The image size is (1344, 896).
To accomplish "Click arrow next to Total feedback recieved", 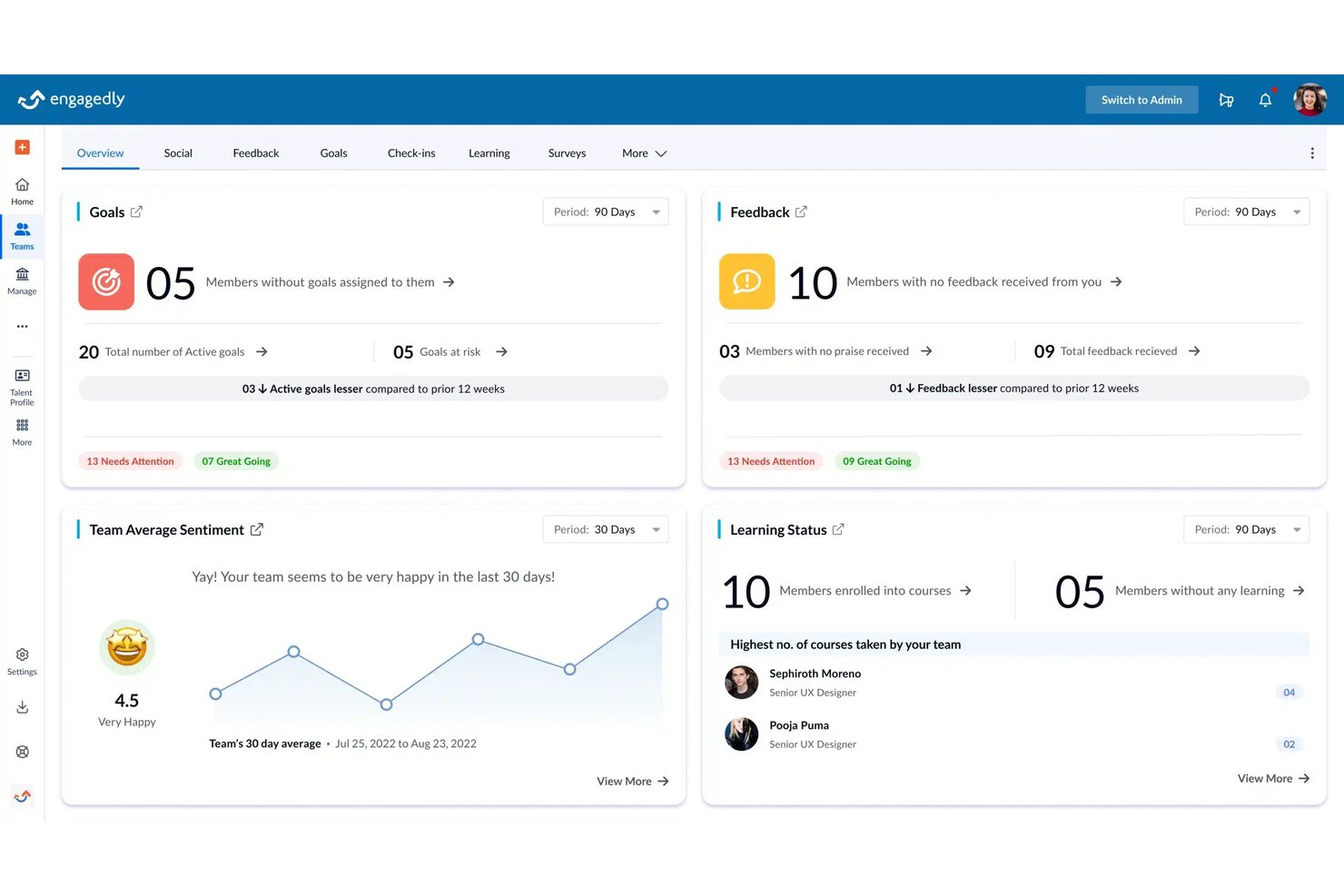I will tap(1194, 350).
